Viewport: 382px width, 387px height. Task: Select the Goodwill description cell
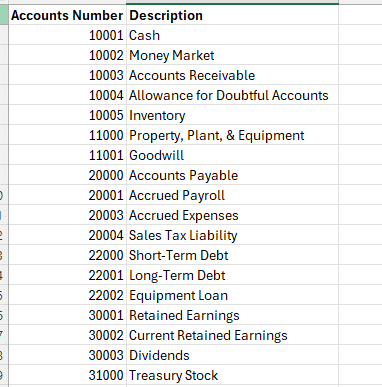pyautogui.click(x=232, y=155)
